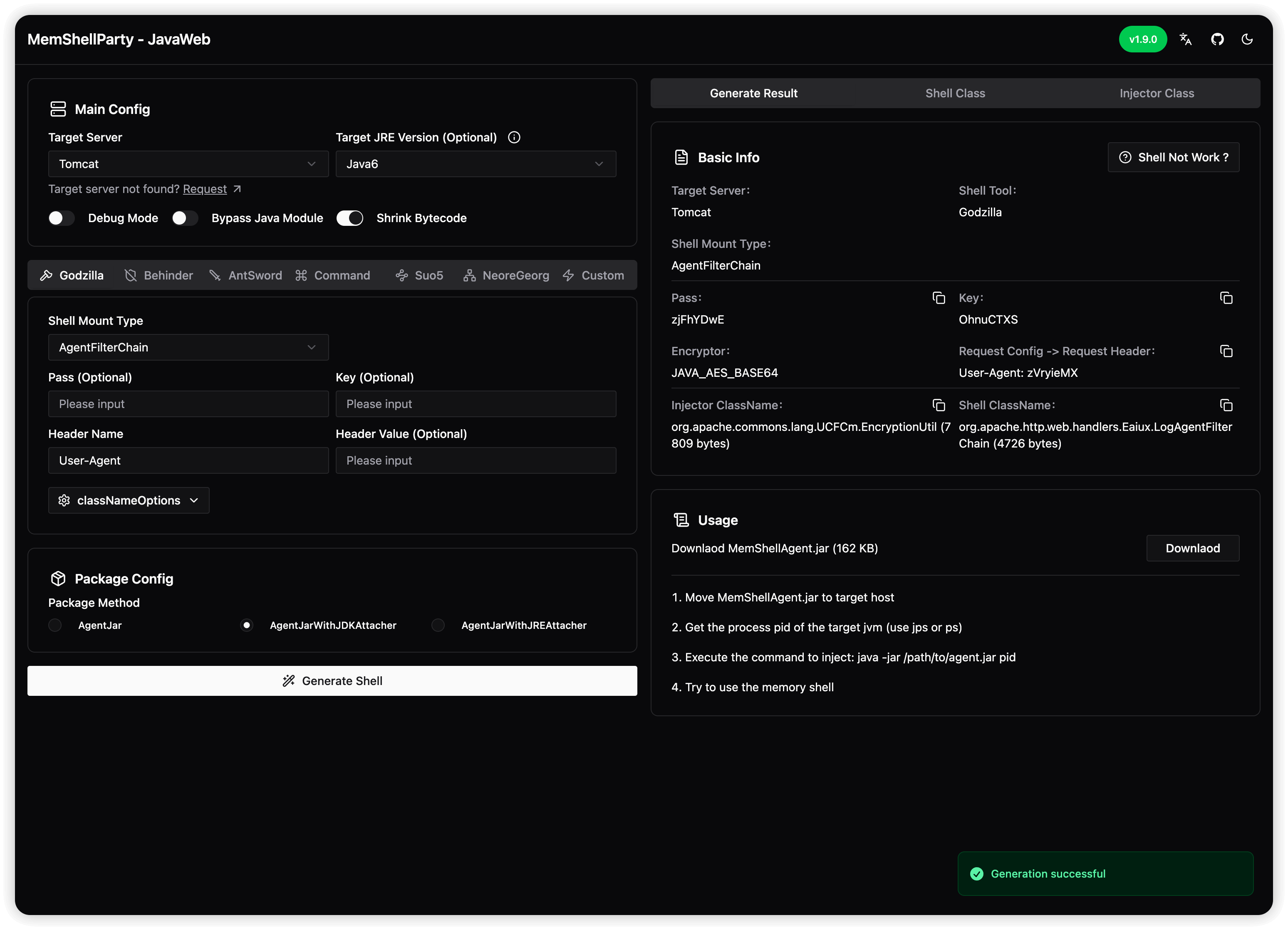Image resolution: width=1288 pixels, height=930 pixels.
Task: Select AgentJar package method
Action: pyautogui.click(x=55, y=625)
